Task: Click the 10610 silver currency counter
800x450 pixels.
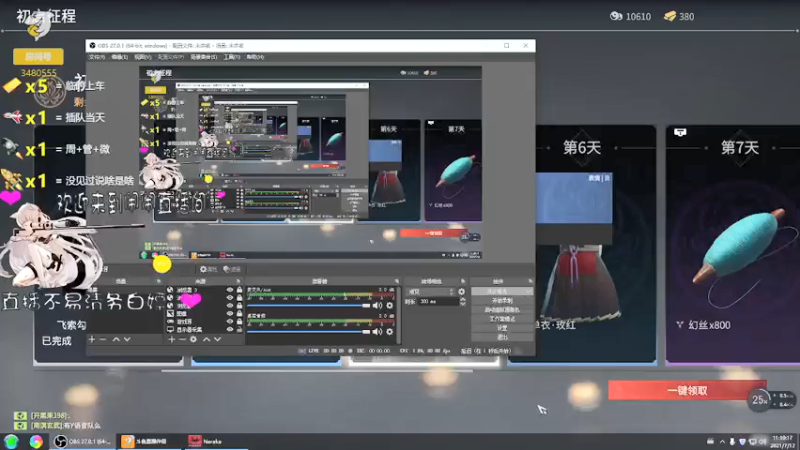Action: coord(631,17)
